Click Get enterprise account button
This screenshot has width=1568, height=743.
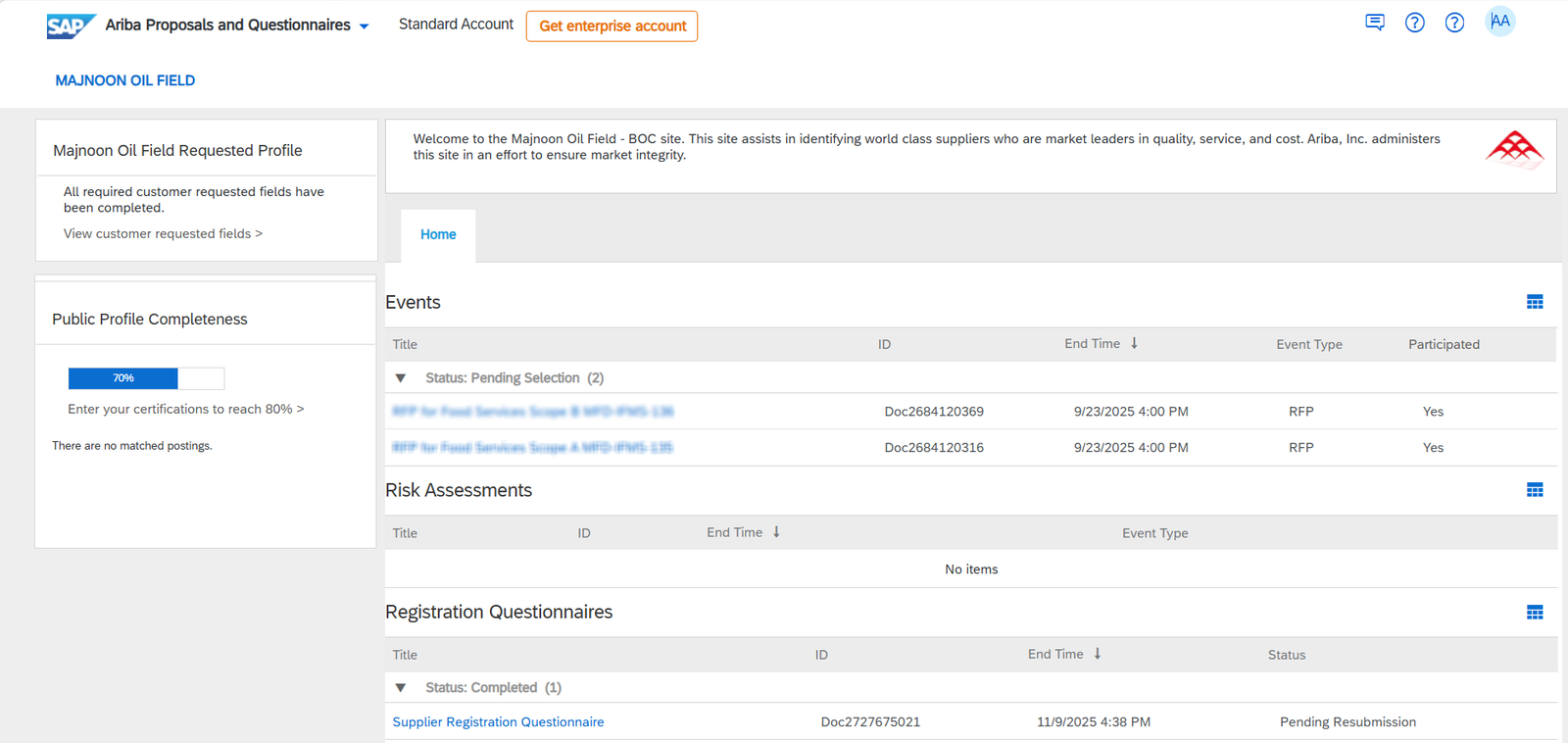[612, 26]
